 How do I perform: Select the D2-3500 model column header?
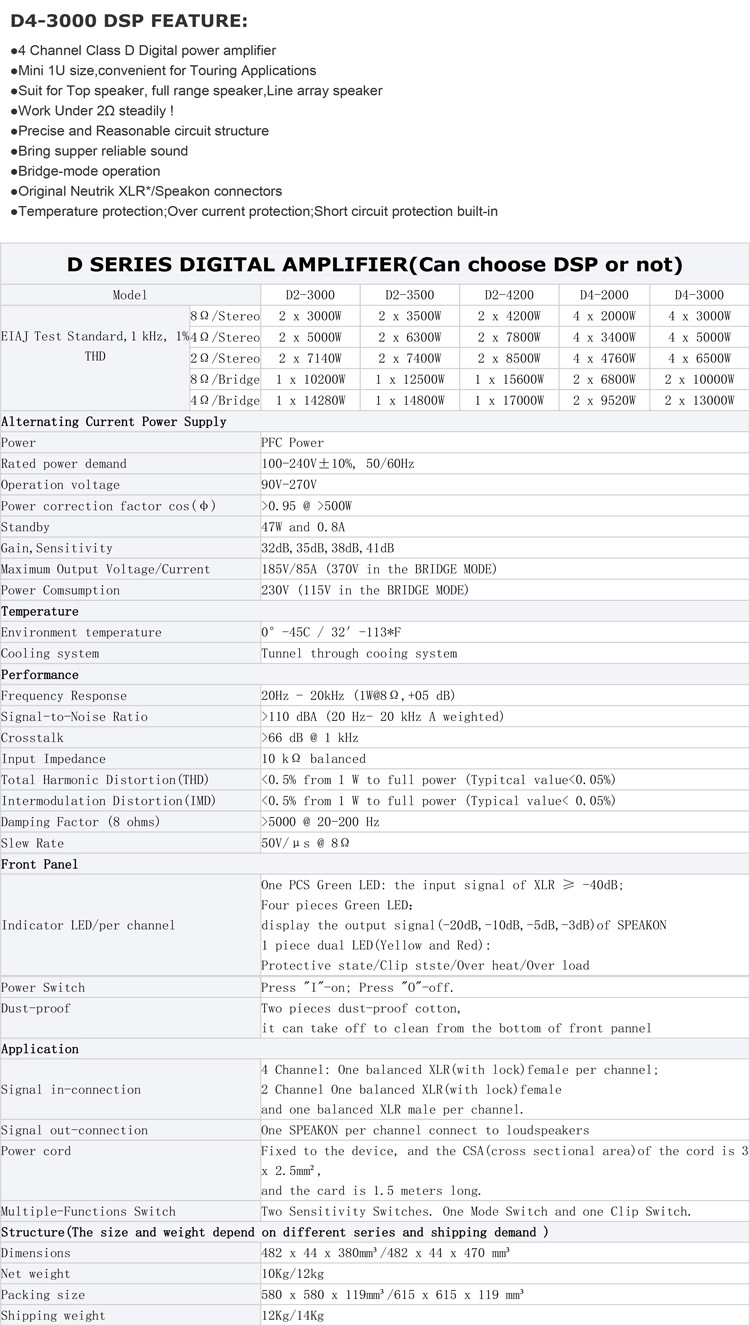pos(409,295)
